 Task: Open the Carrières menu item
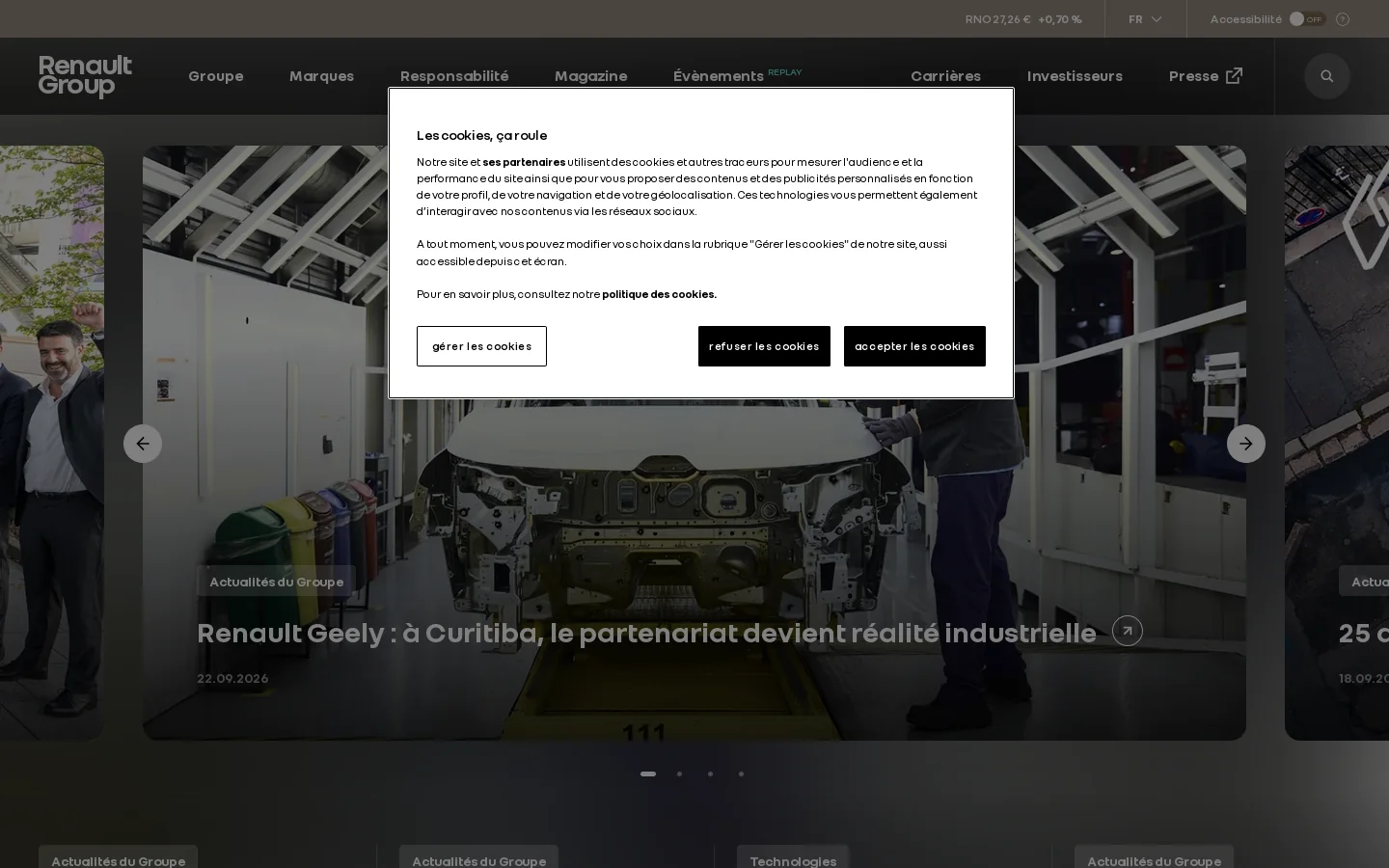coord(945,76)
